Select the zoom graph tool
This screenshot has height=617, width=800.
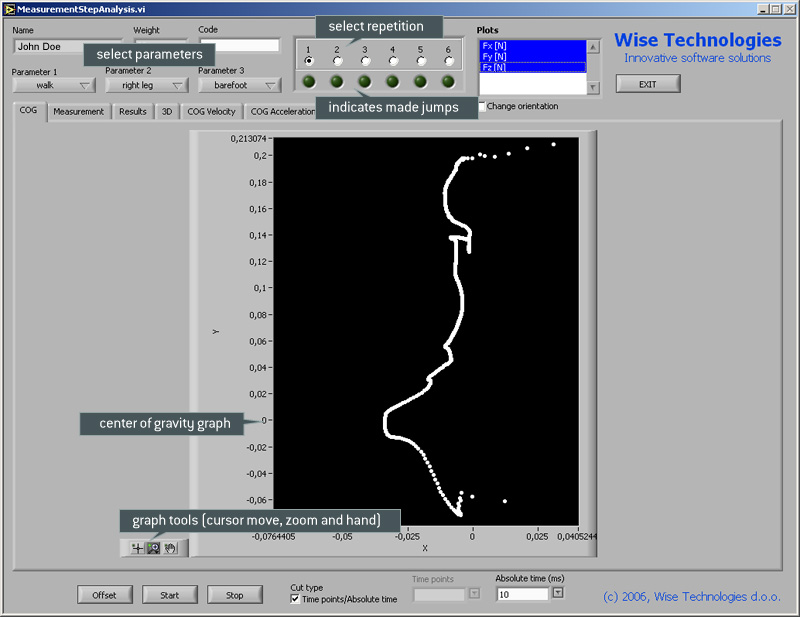click(x=154, y=548)
